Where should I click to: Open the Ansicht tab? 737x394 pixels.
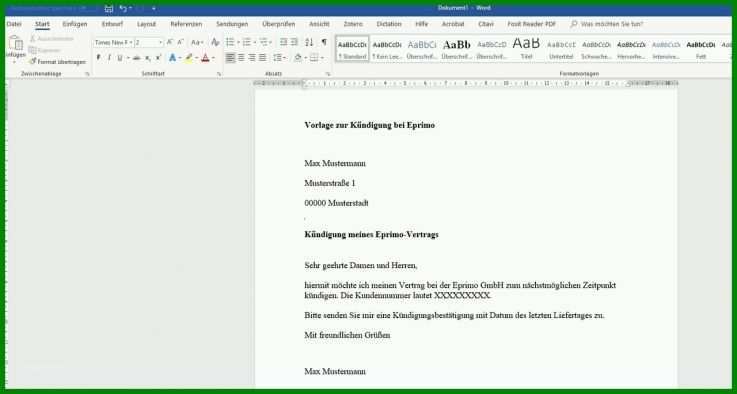319,24
